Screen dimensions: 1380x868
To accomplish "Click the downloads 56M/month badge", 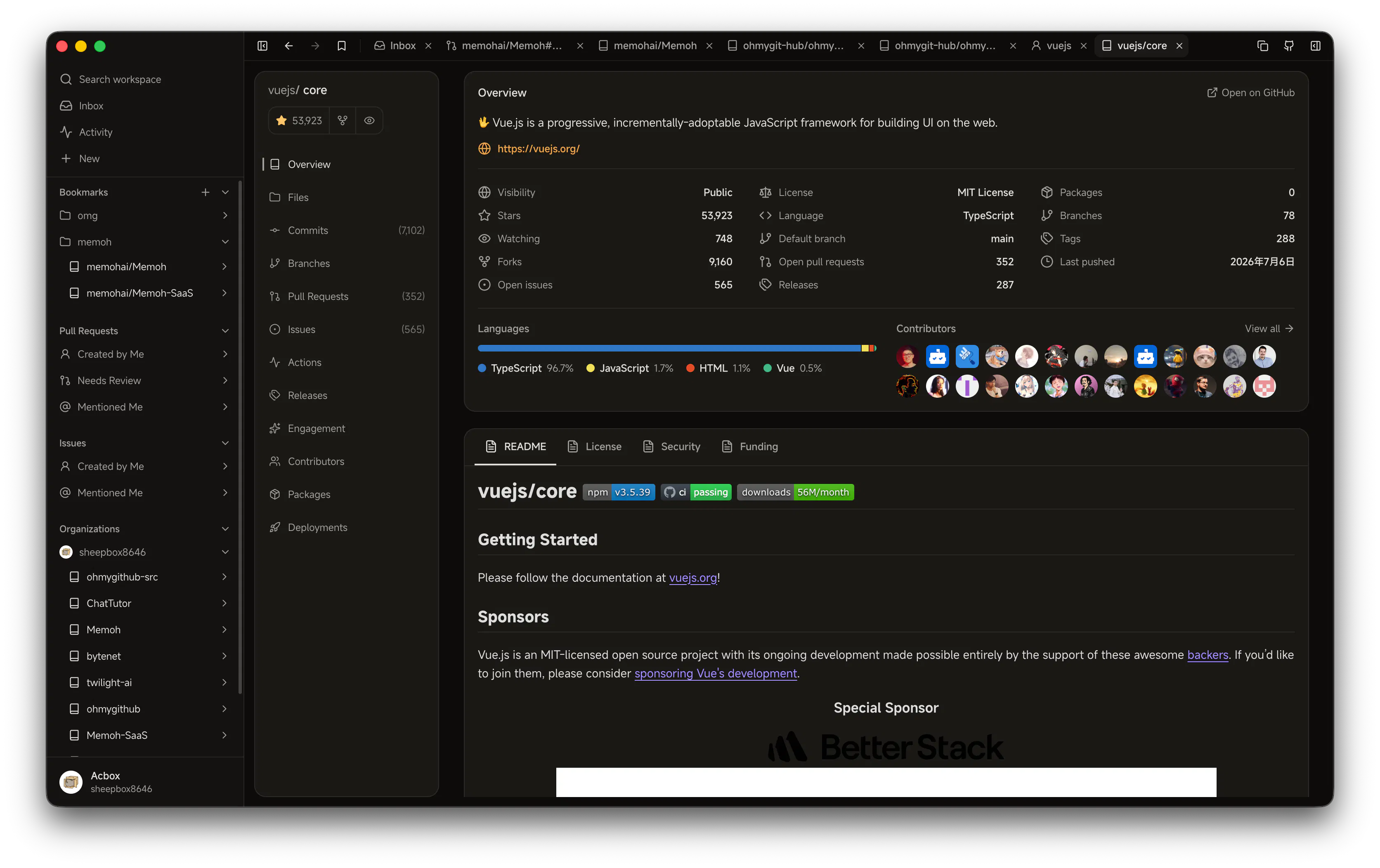I will tap(796, 492).
